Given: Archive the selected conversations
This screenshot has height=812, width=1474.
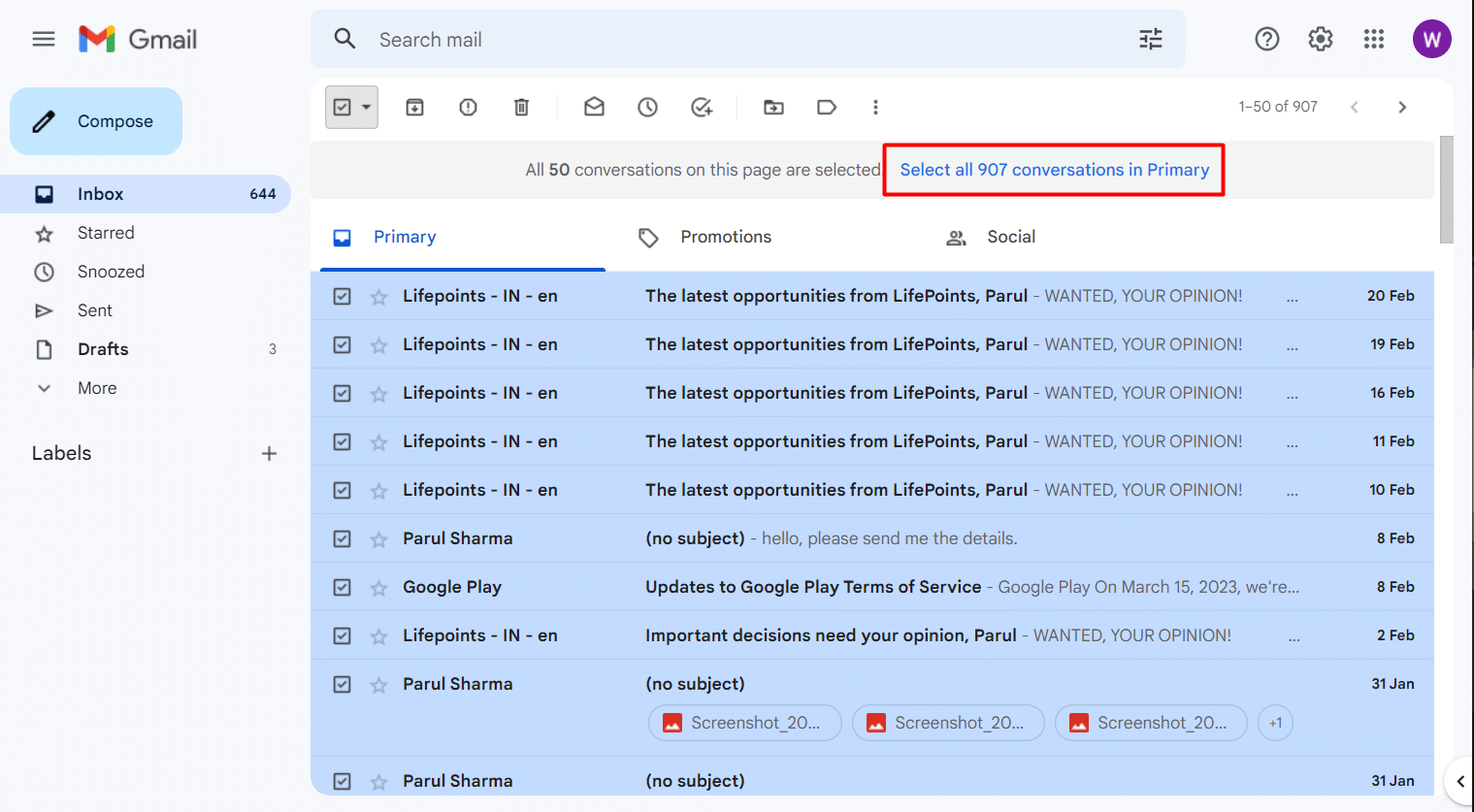Looking at the screenshot, I should tap(414, 107).
